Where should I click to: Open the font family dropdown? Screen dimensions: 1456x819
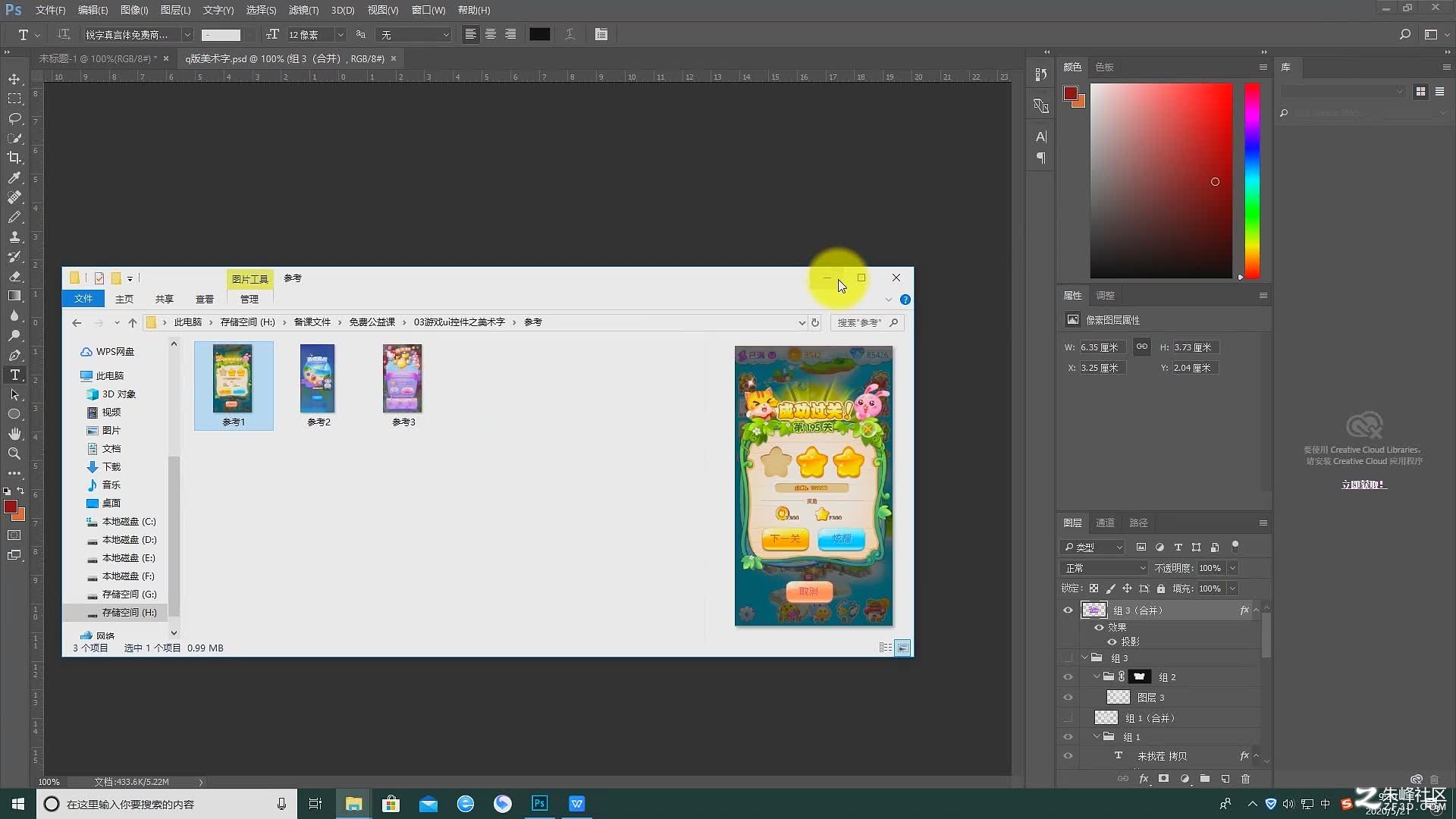[187, 35]
